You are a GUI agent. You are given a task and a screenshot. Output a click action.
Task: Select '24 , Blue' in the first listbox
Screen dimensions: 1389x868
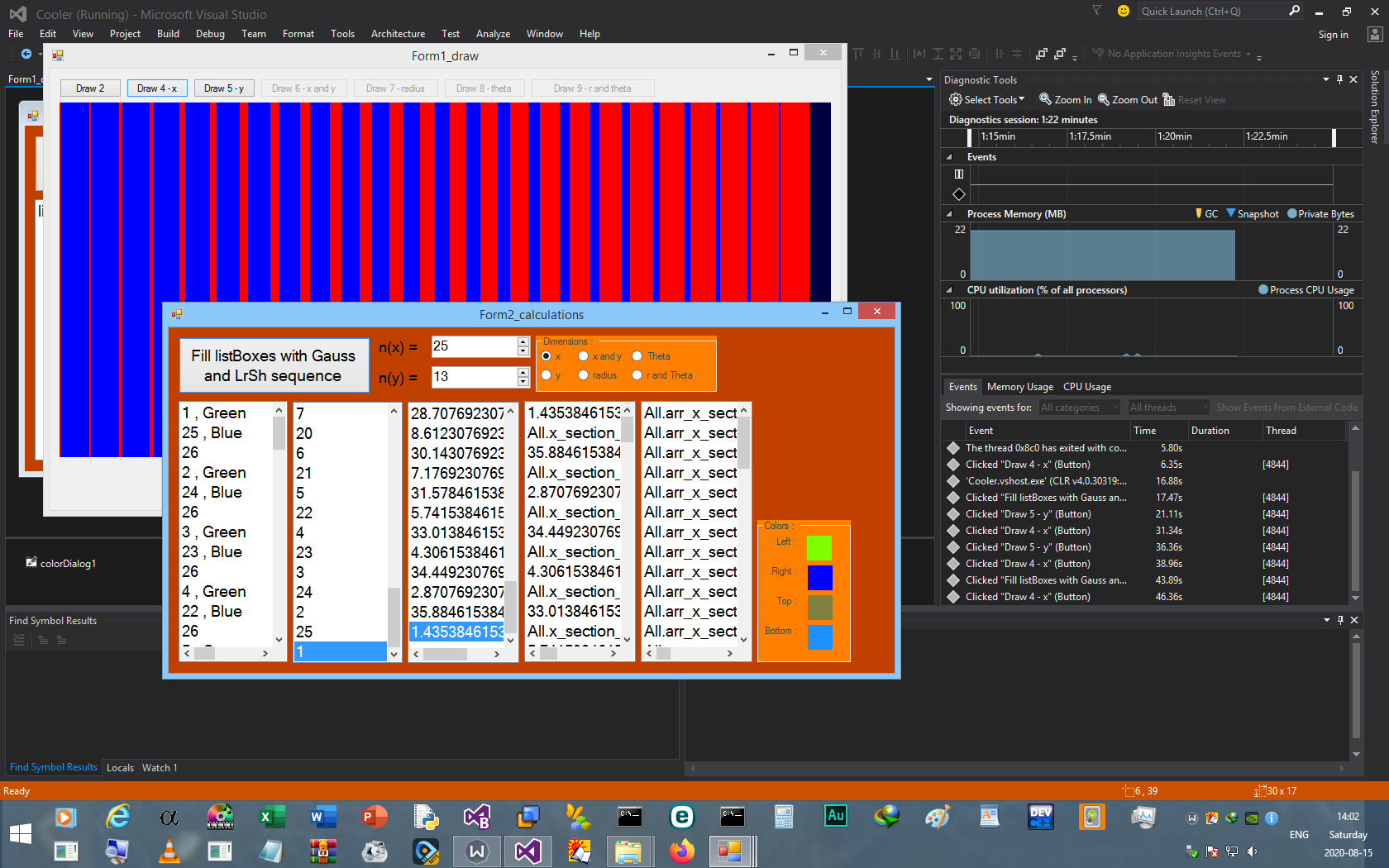click(x=226, y=493)
